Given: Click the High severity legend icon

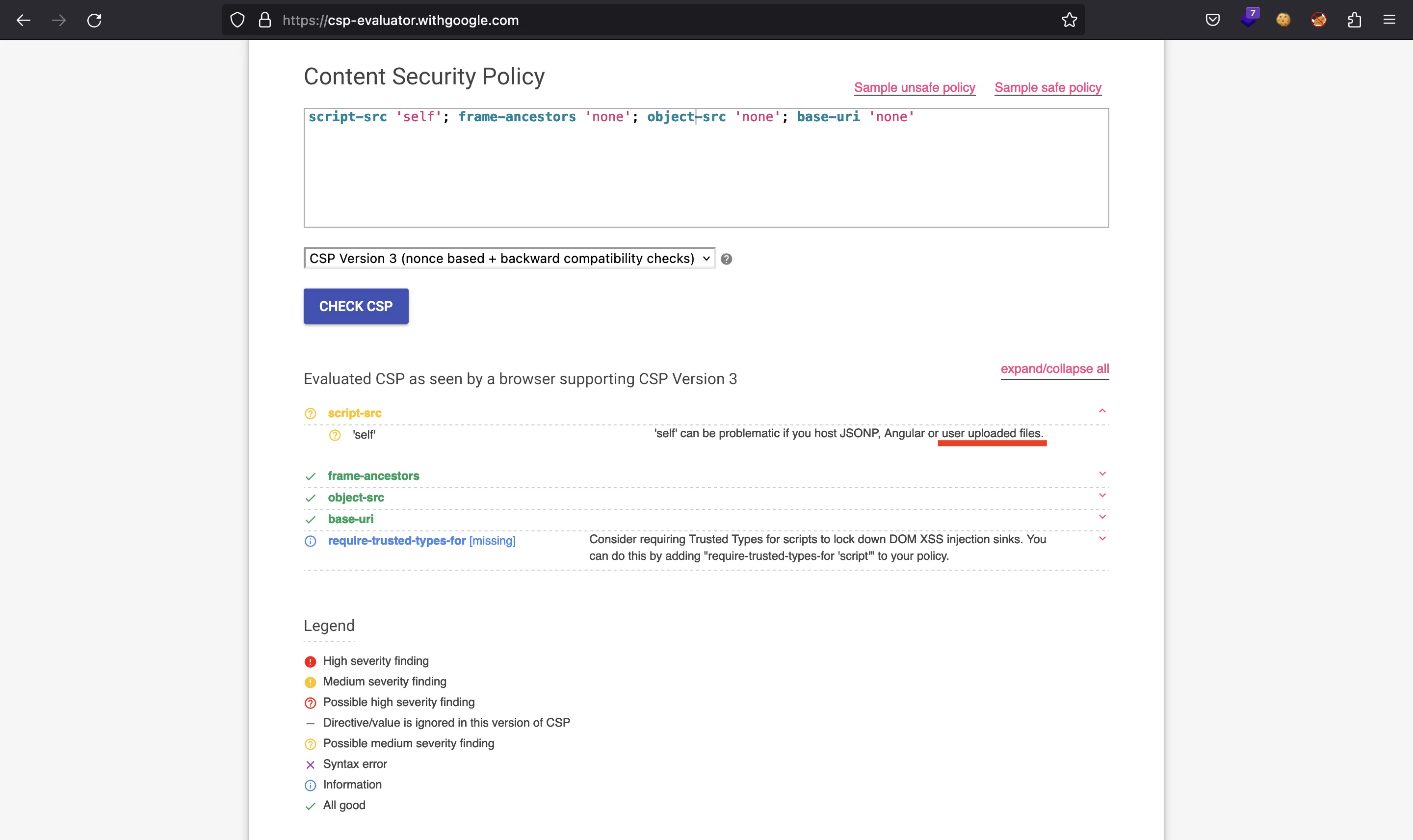Looking at the screenshot, I should [310, 662].
